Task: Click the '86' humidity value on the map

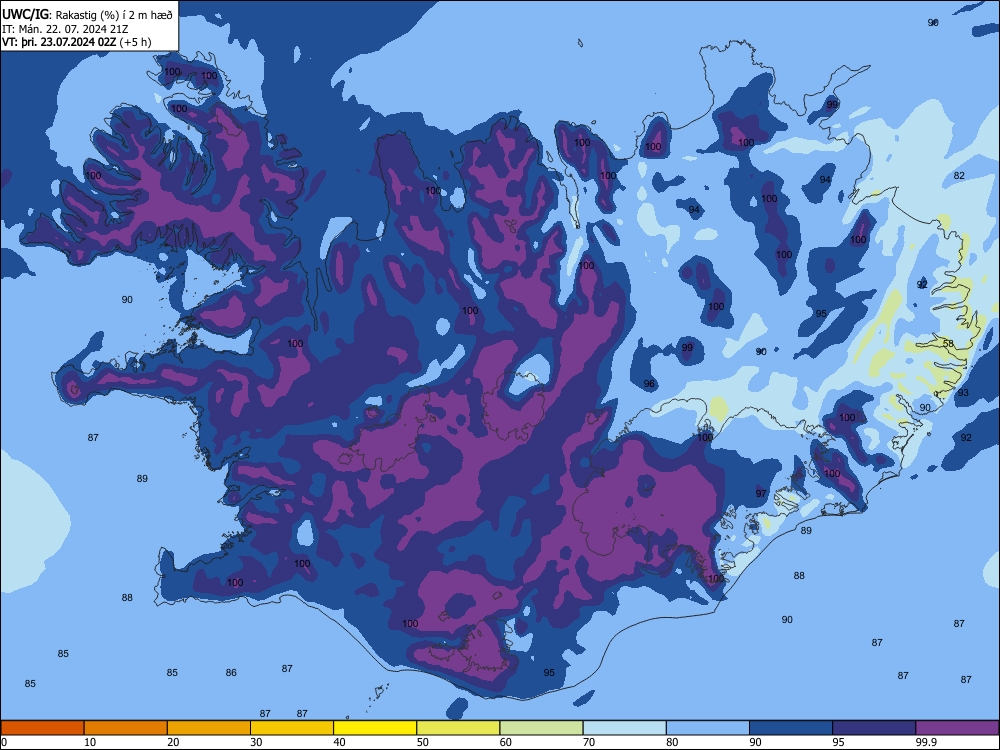Action: [231, 672]
